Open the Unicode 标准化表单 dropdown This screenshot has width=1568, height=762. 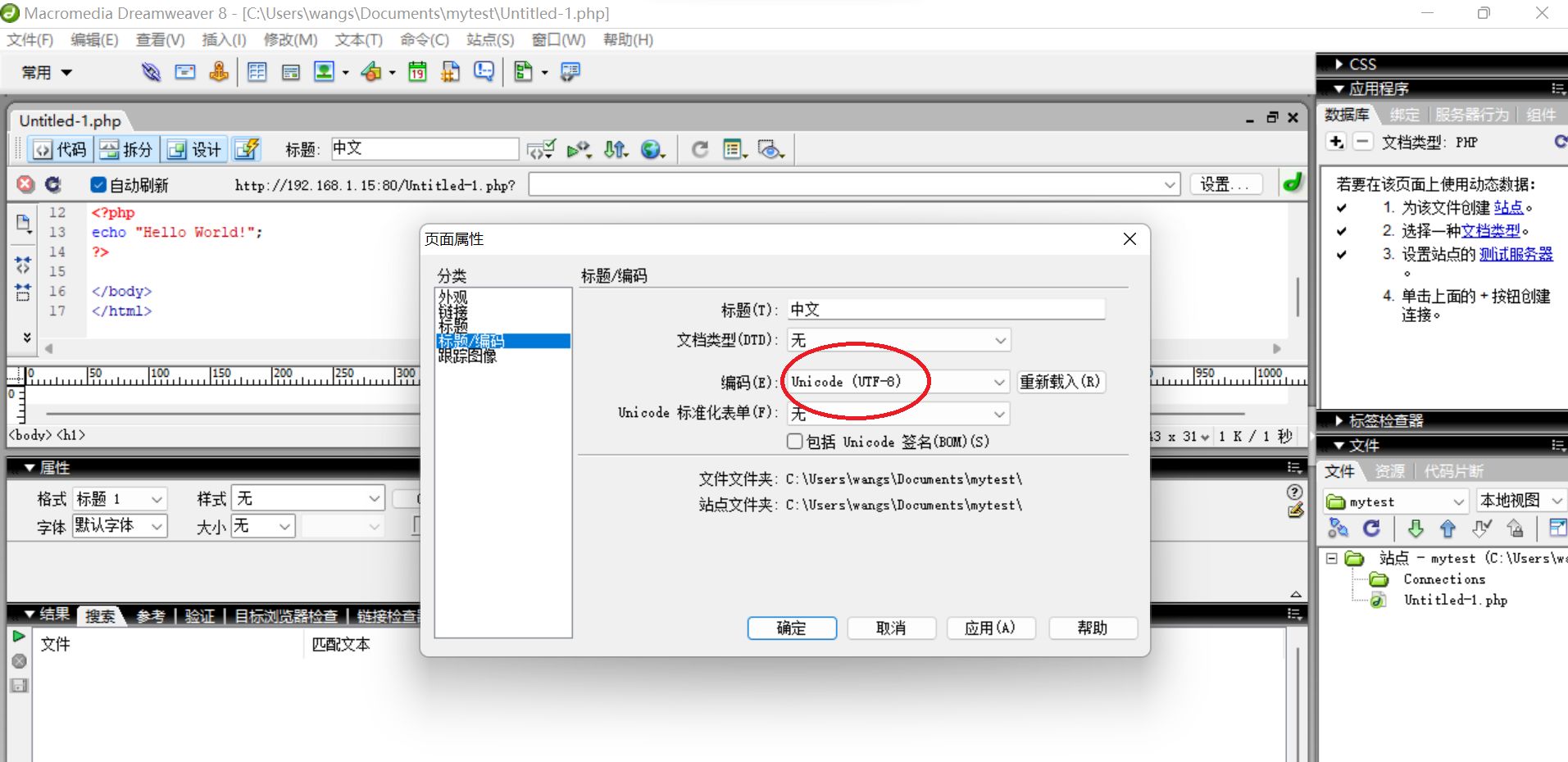(898, 414)
